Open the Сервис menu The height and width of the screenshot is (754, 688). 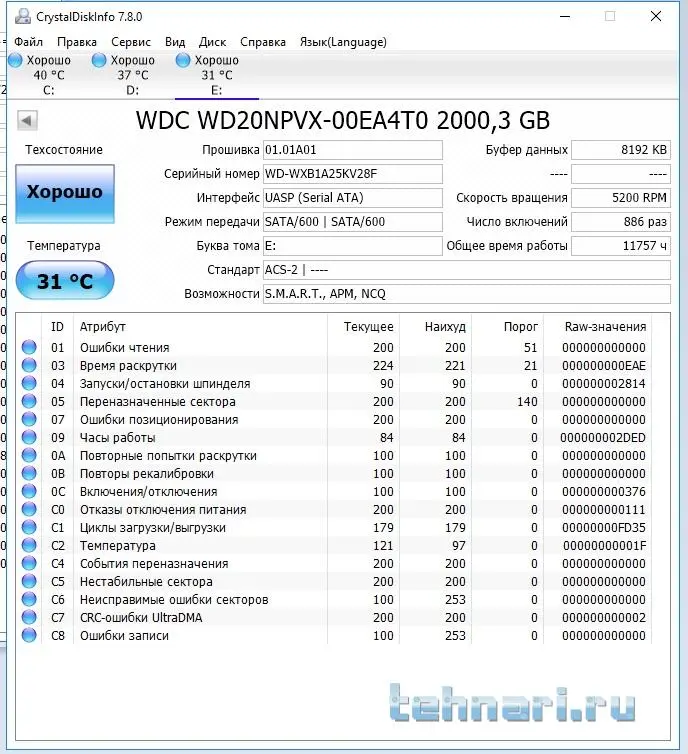(131, 42)
